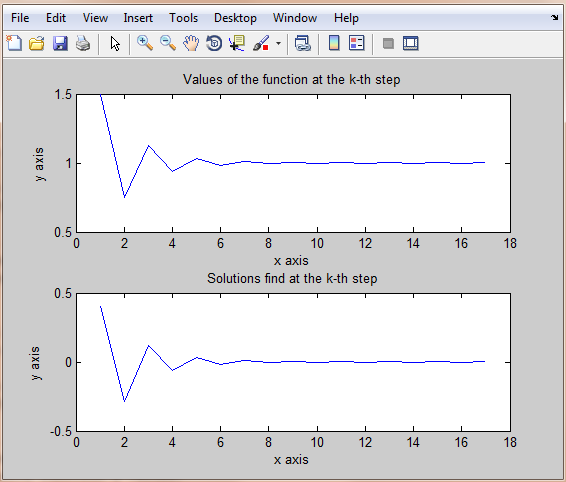Click the New Figure icon

14,43
